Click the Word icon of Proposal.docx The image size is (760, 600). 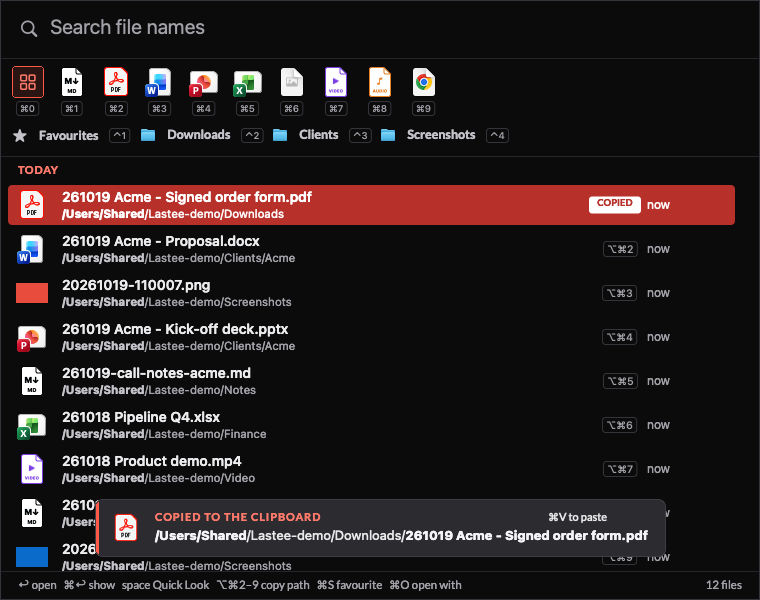click(31, 249)
